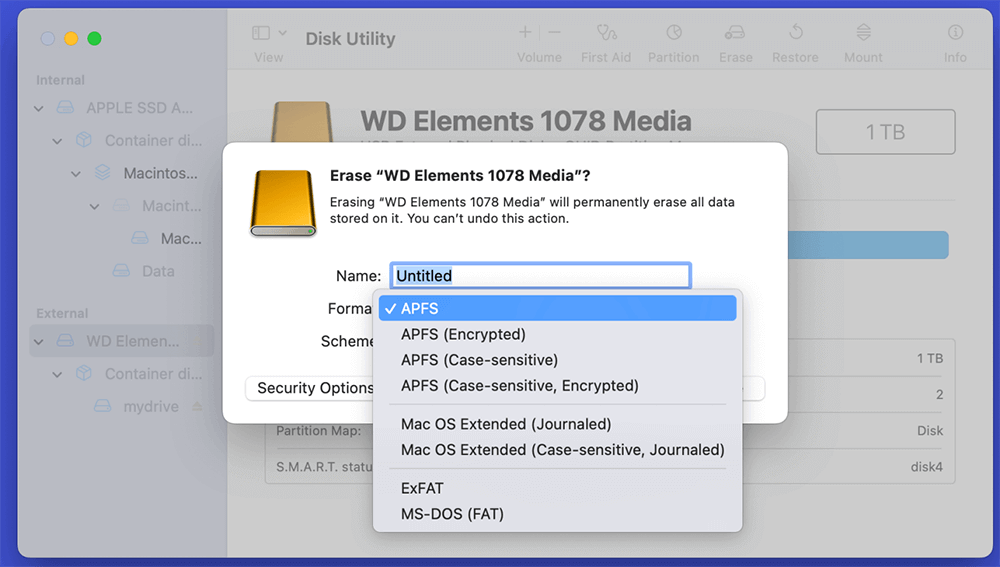Screen dimensions: 1000x567
Task: Click the 1 TB capacity box
Action: pos(885,131)
